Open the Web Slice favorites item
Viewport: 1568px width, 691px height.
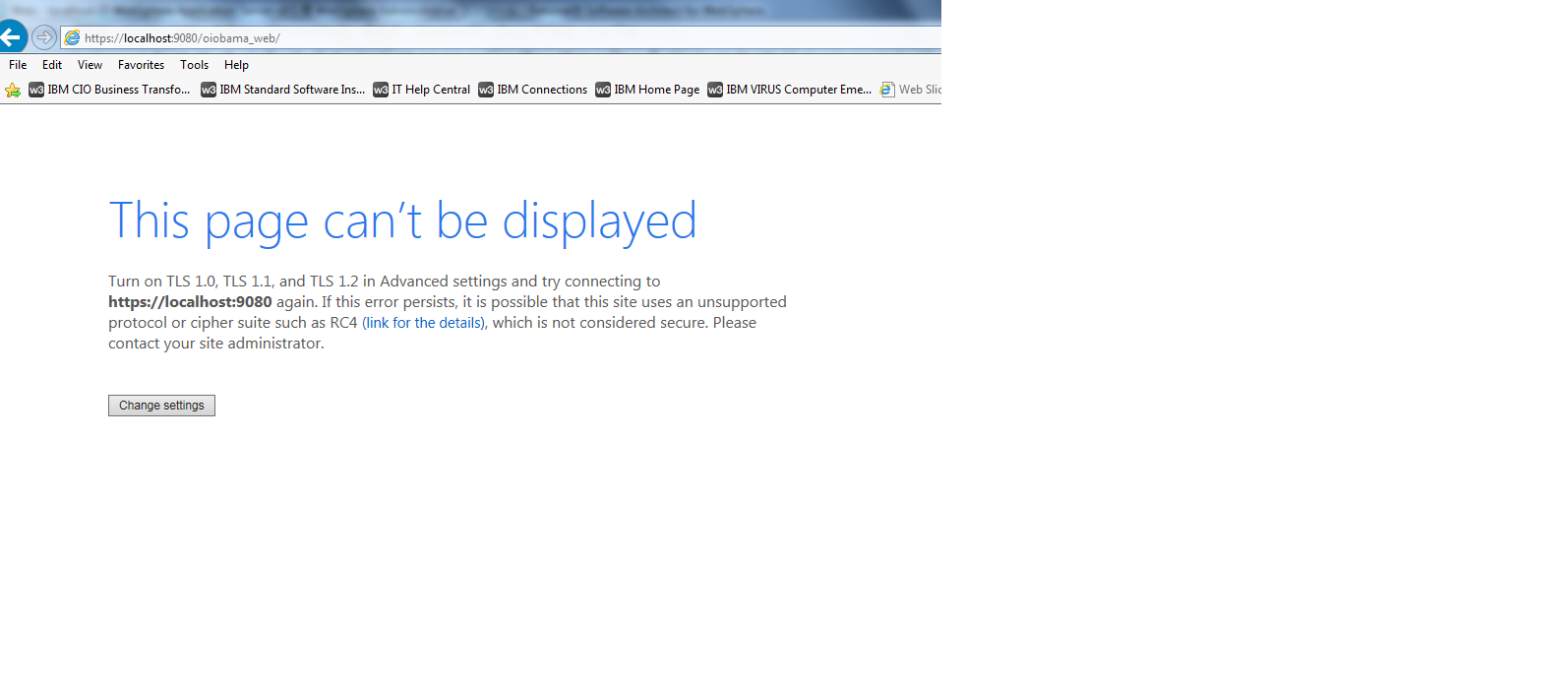[910, 90]
